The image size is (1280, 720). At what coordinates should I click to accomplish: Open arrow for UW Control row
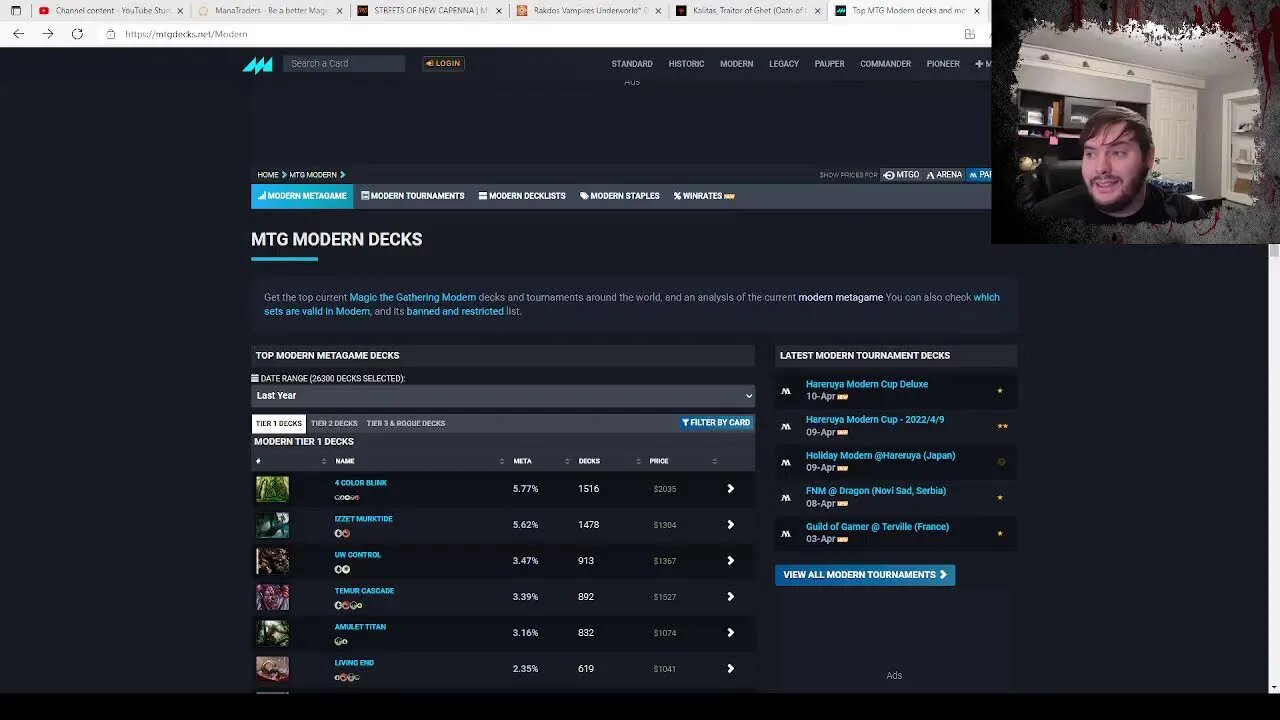point(730,561)
